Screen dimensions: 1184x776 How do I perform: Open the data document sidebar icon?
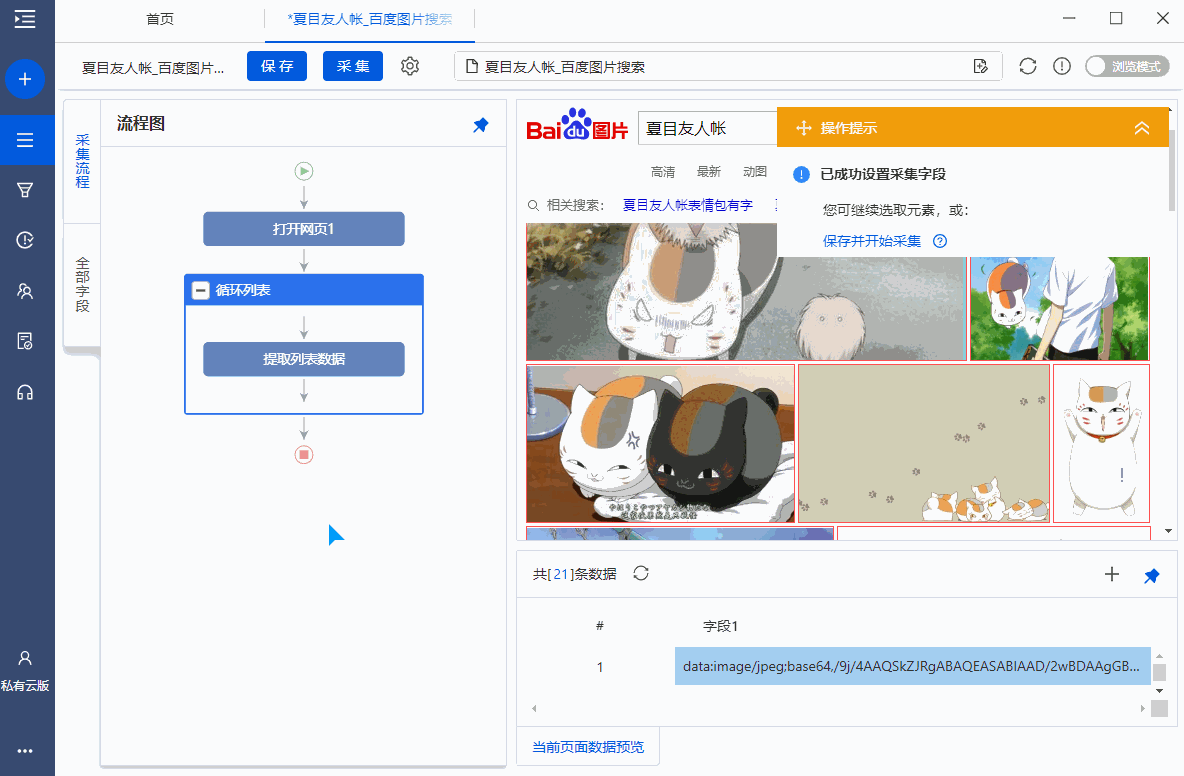(x=25, y=341)
